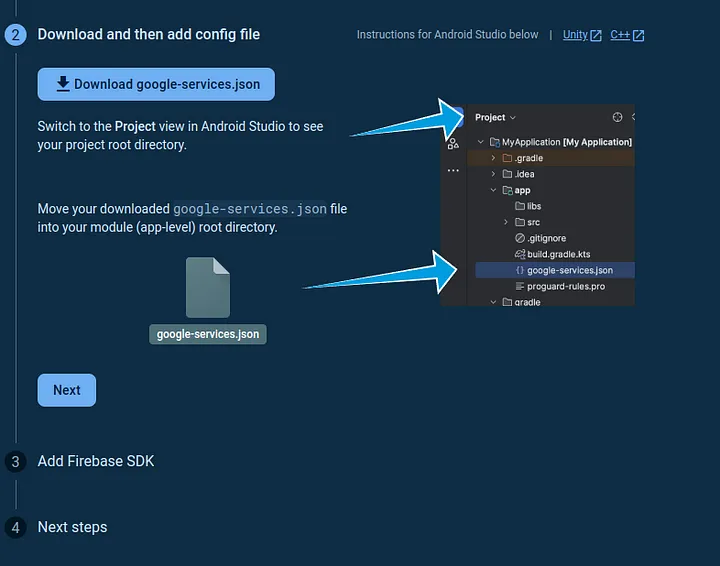Click the build.gradle.kts gradle icon
Viewport: 720px width, 566px height.
click(520, 254)
